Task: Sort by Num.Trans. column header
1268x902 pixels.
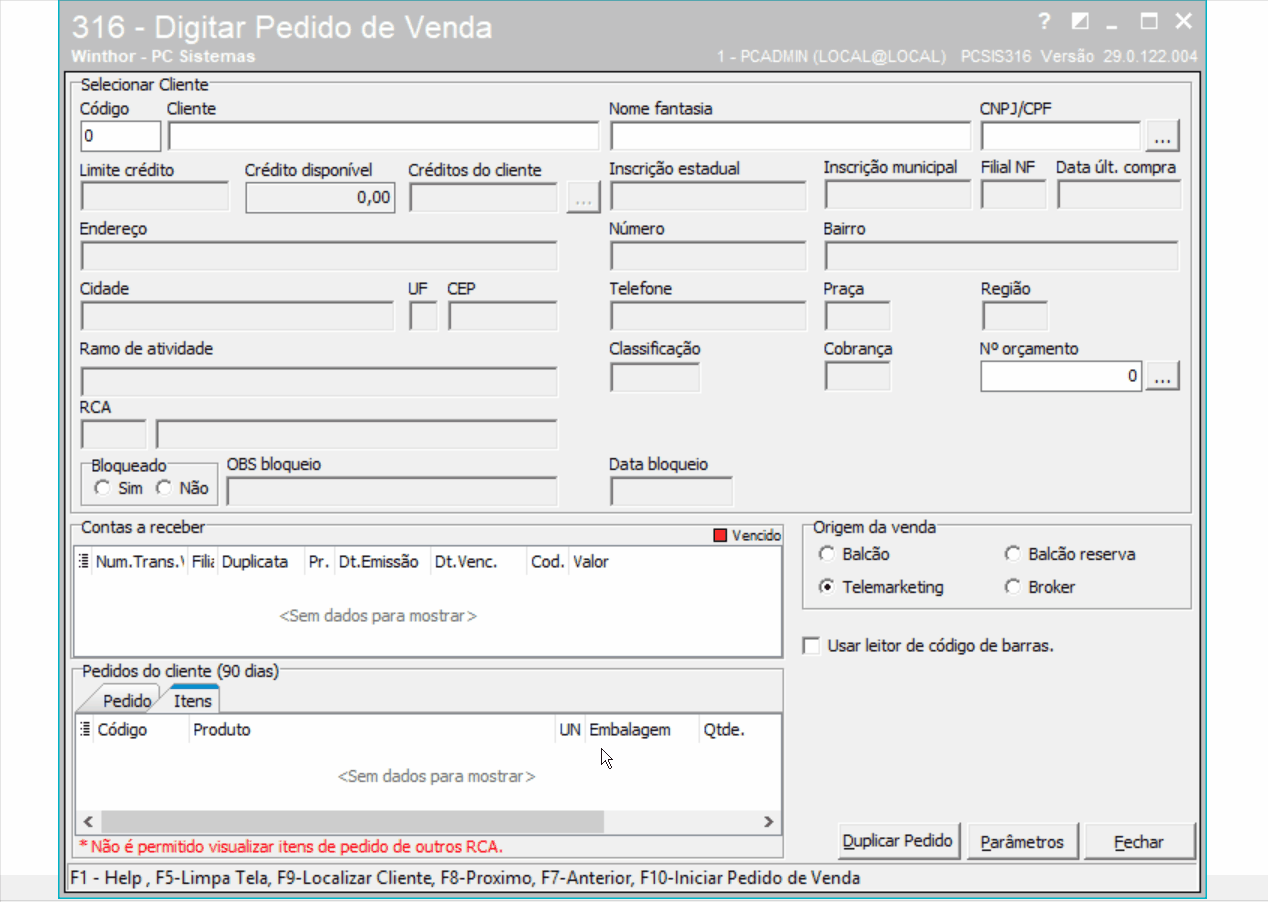Action: coord(139,562)
